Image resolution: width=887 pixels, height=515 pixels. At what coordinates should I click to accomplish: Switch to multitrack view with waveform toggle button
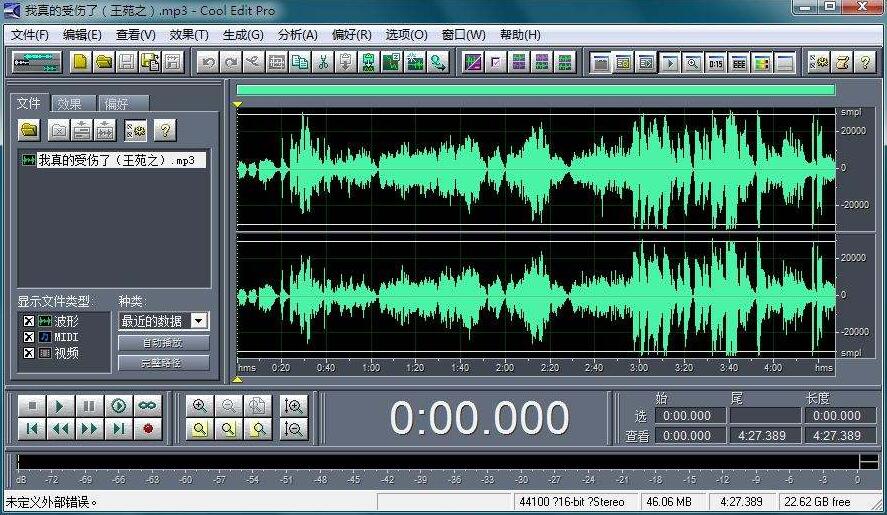click(37, 62)
